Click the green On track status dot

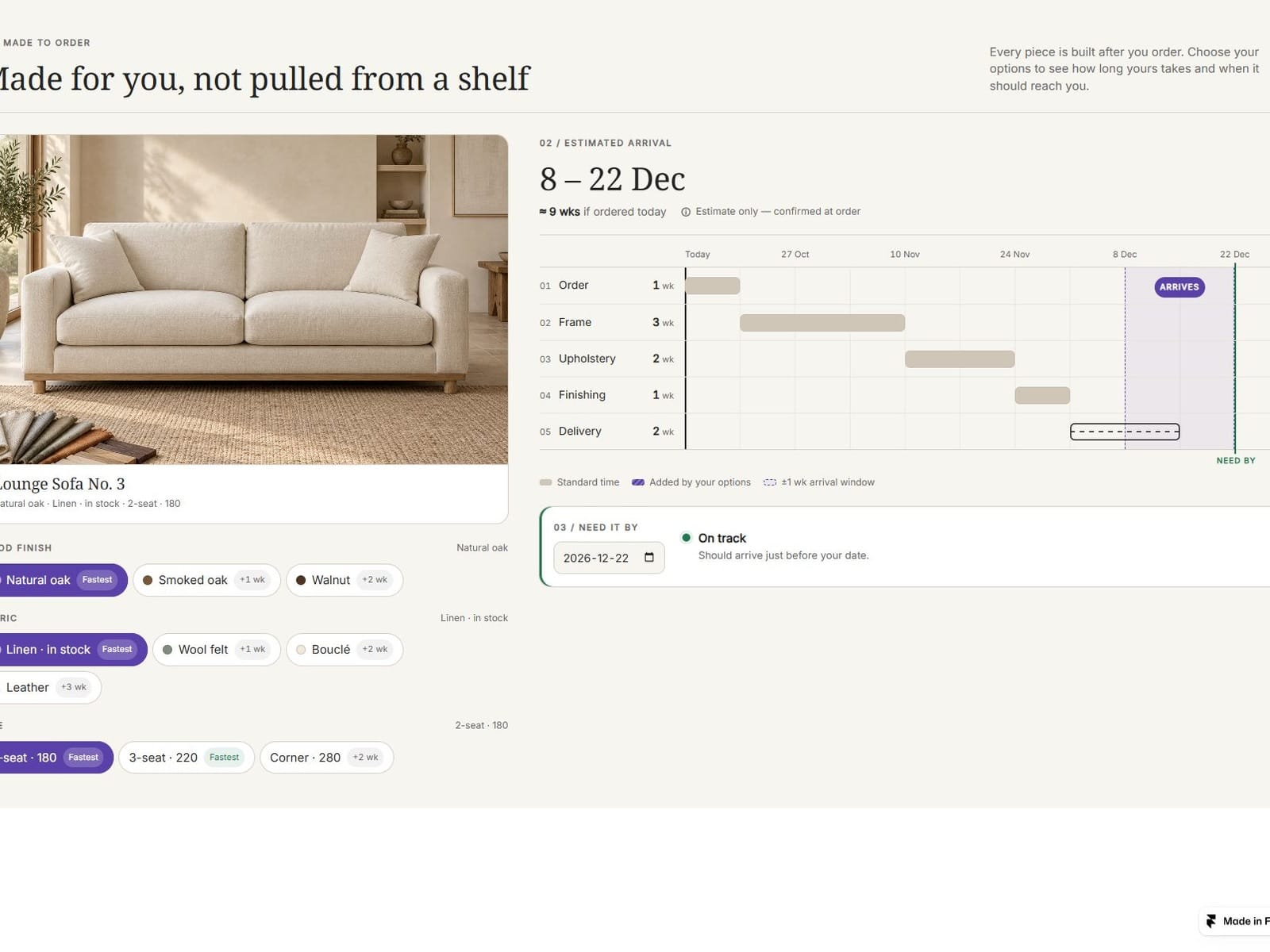(686, 537)
